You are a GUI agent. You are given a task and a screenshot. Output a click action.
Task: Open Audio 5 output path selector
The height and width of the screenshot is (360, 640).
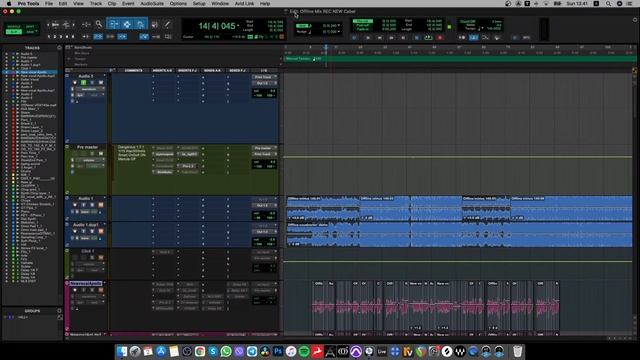(x=263, y=83)
